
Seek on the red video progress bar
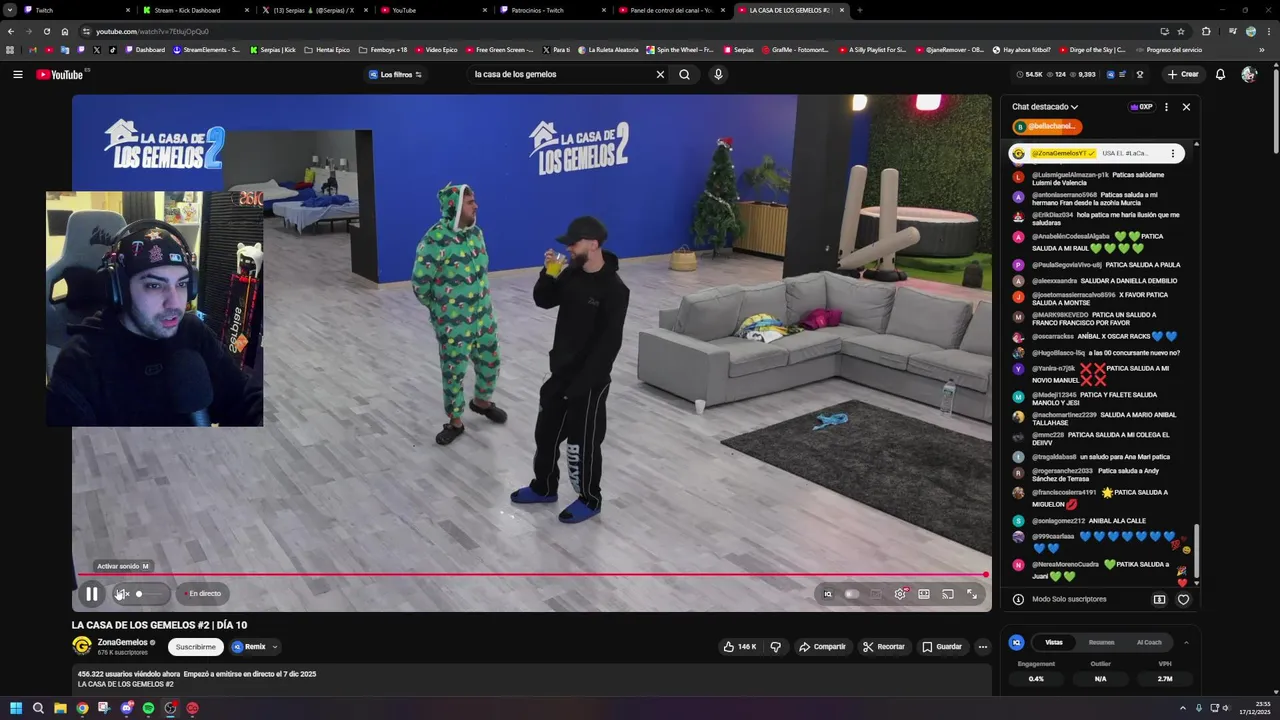click(x=531, y=575)
